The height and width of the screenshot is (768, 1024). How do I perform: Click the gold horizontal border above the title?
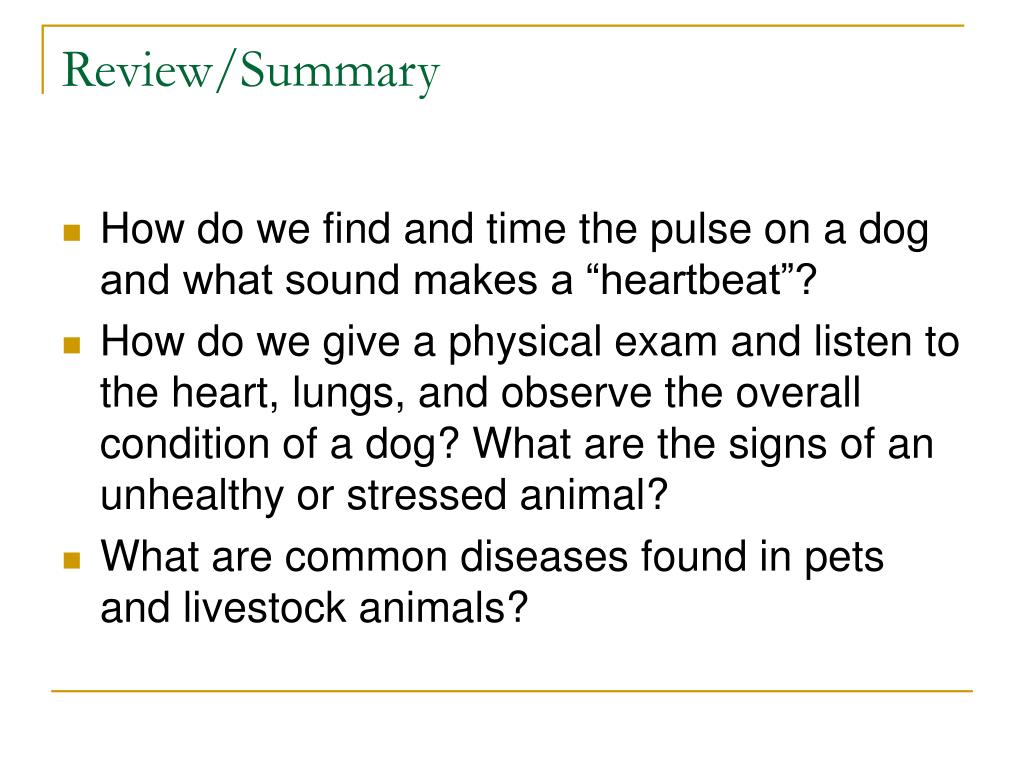(x=503, y=25)
